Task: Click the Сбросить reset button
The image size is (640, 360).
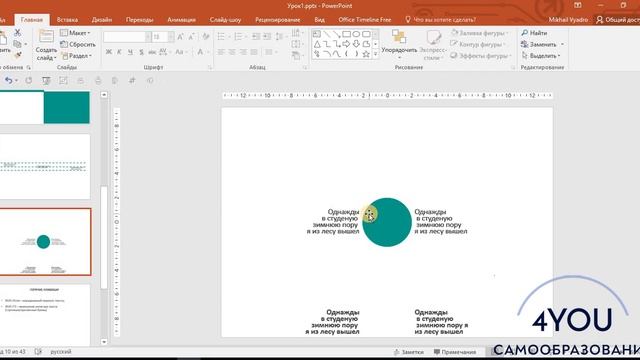Action: click(x=78, y=44)
